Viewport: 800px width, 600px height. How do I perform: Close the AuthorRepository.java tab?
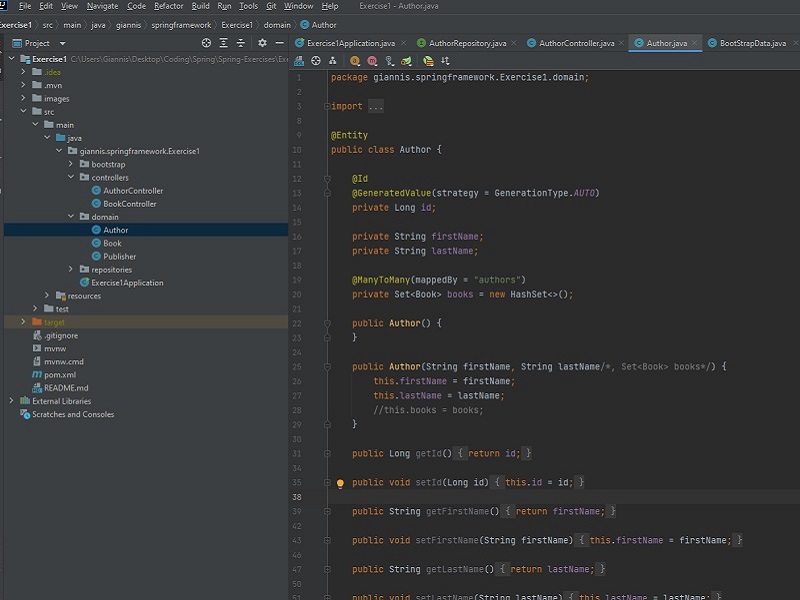pos(516,43)
